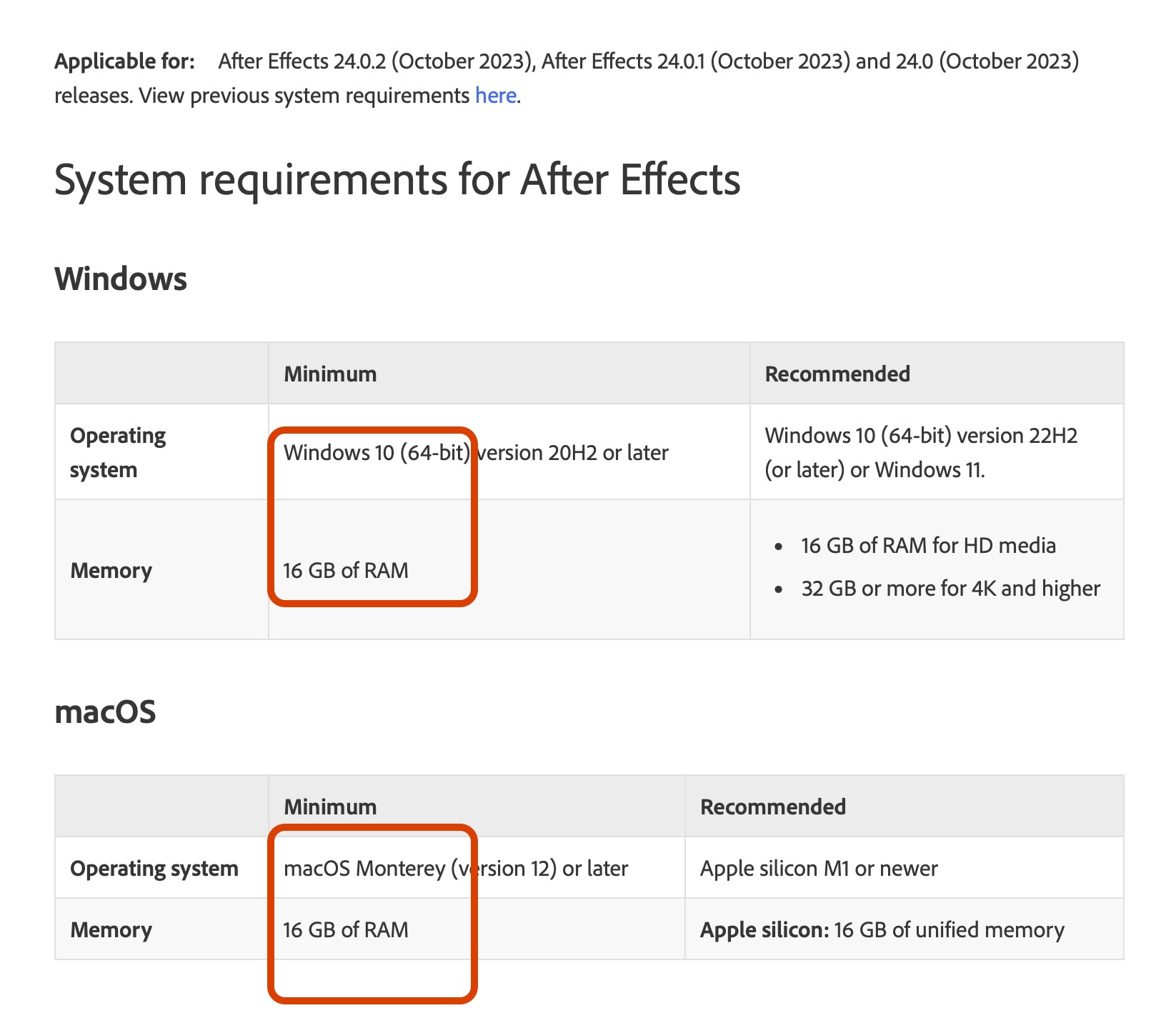The height and width of the screenshot is (1013, 1176).
Task: Click the macOS table 'Recommended' column header
Action: [772, 807]
